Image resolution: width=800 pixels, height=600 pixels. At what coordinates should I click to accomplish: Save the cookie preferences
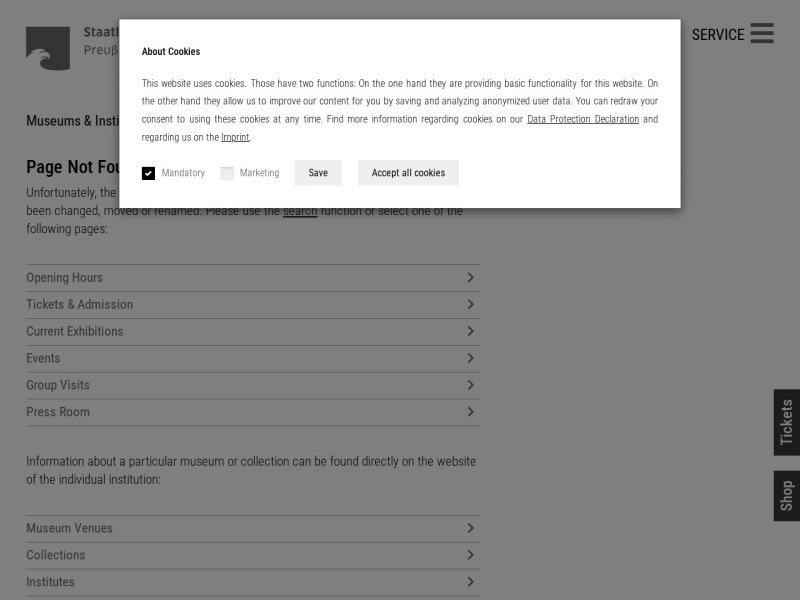pos(318,173)
